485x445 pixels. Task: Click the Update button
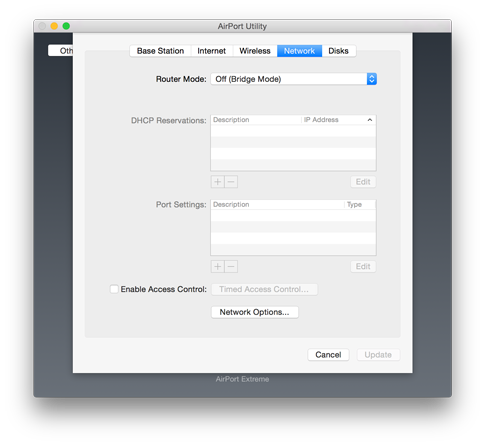point(378,355)
